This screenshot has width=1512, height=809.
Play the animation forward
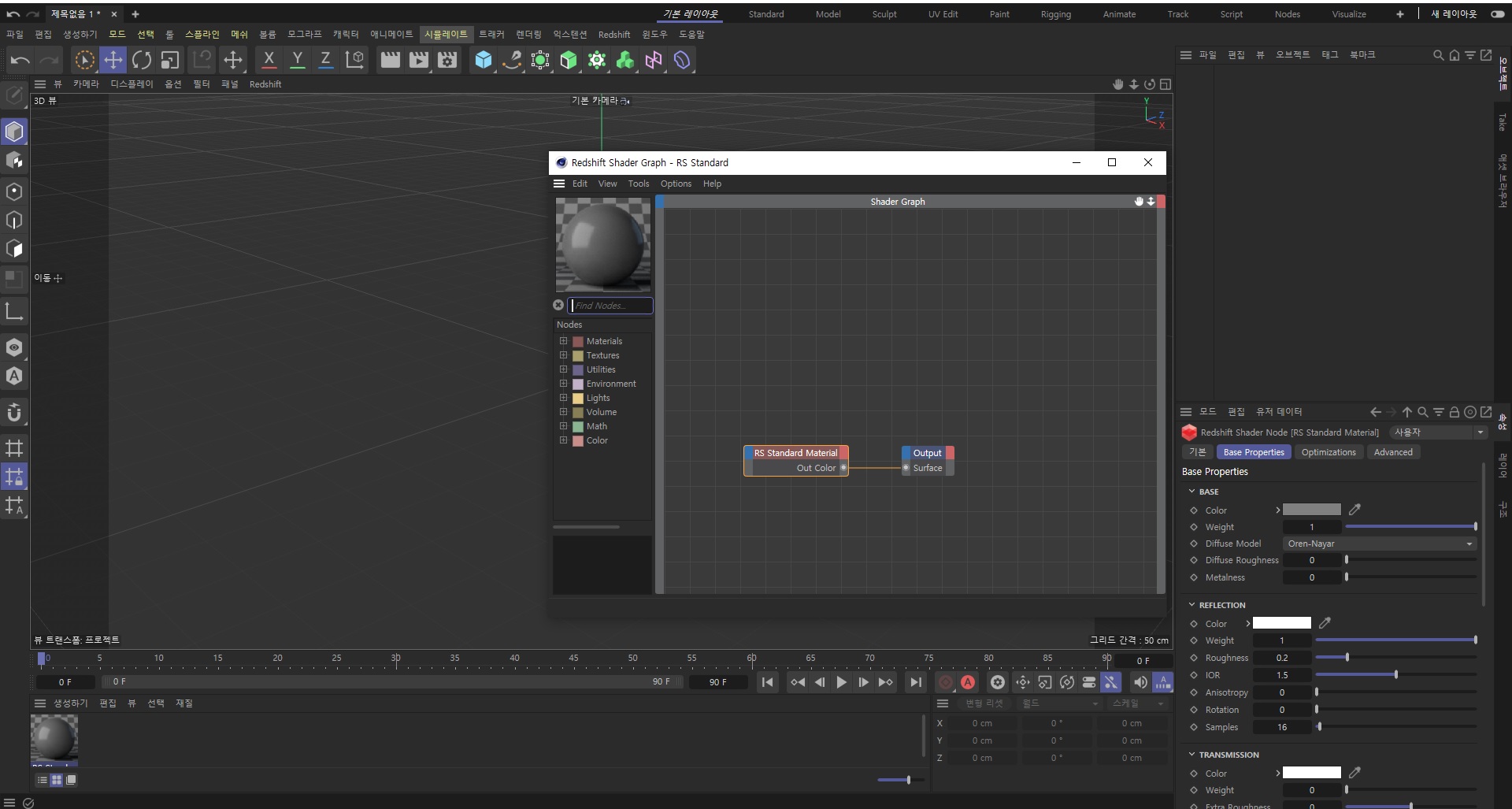(x=841, y=682)
